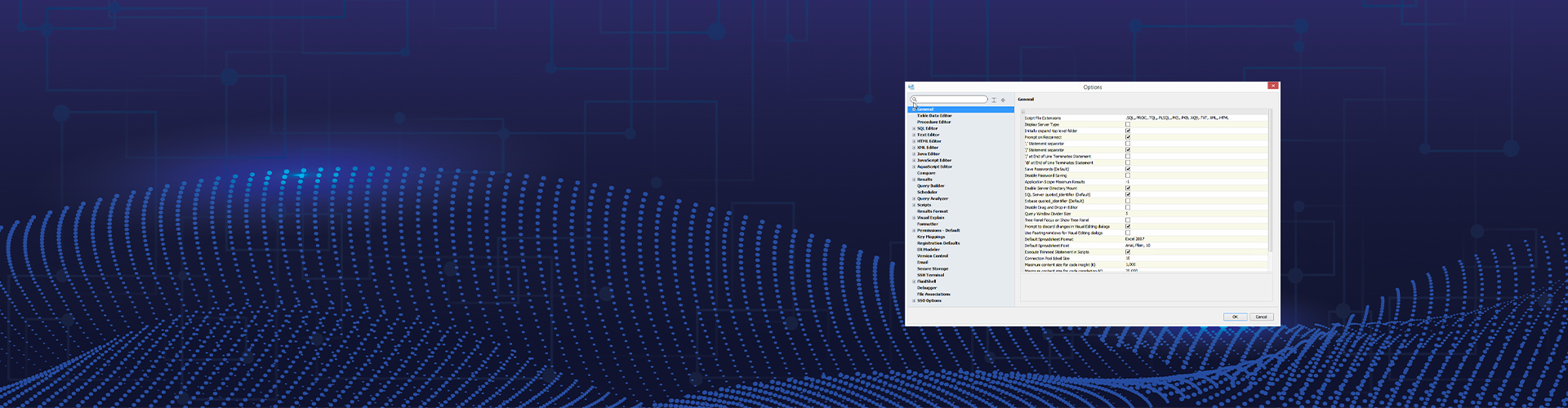The width and height of the screenshot is (1568, 408).
Task: Close the Options dialog with the red X
Action: (x=1272, y=86)
